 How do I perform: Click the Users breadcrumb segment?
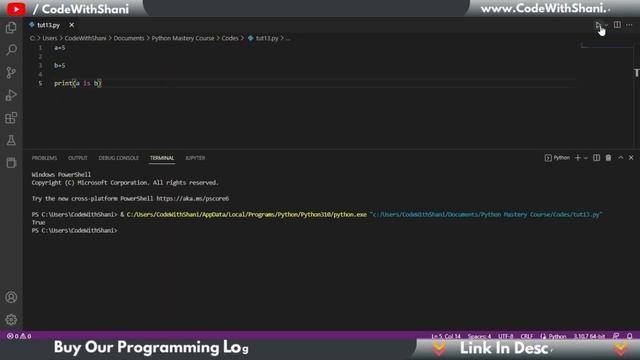tap(50, 38)
